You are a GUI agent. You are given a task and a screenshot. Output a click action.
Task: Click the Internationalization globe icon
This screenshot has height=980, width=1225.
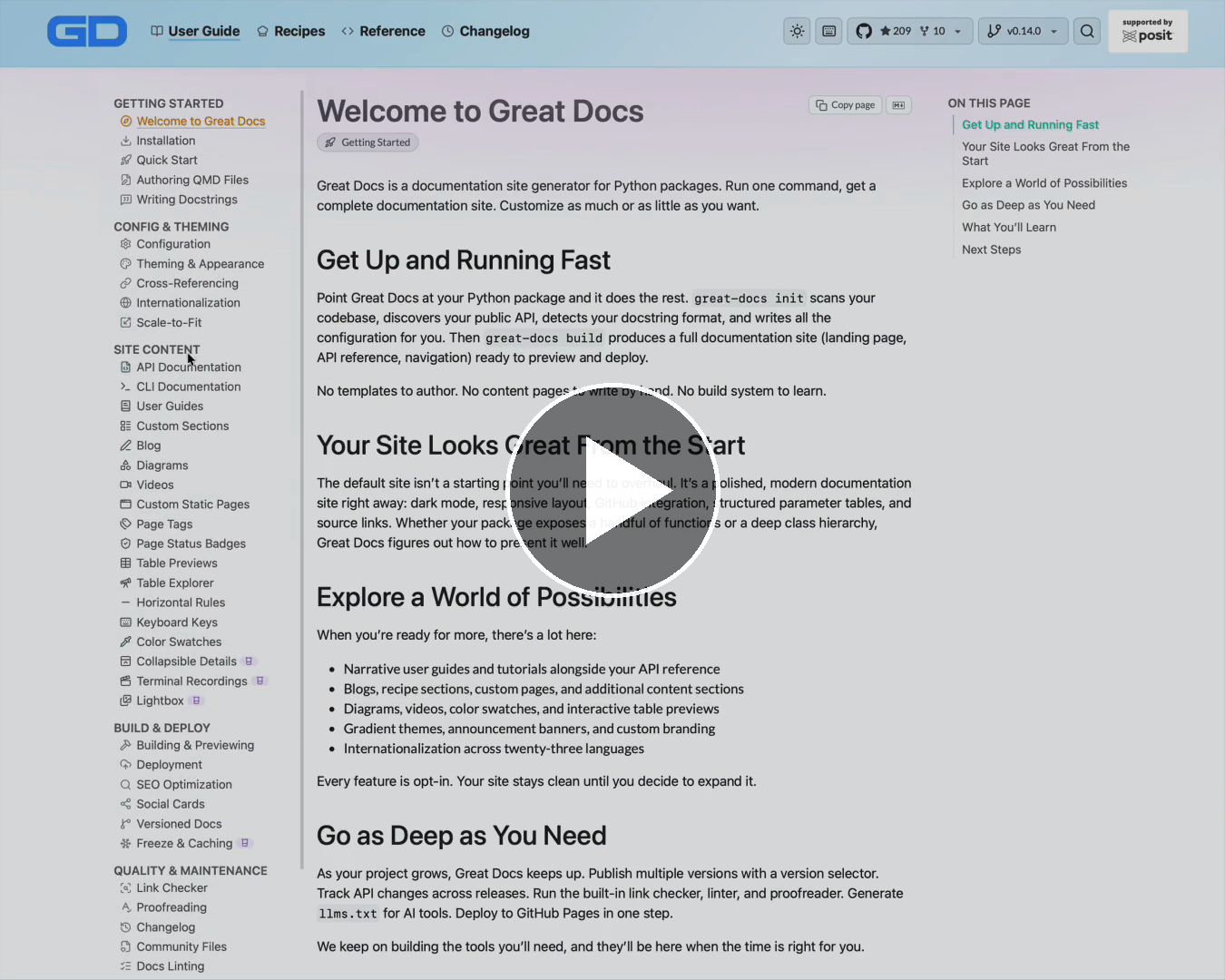pyautogui.click(x=126, y=303)
